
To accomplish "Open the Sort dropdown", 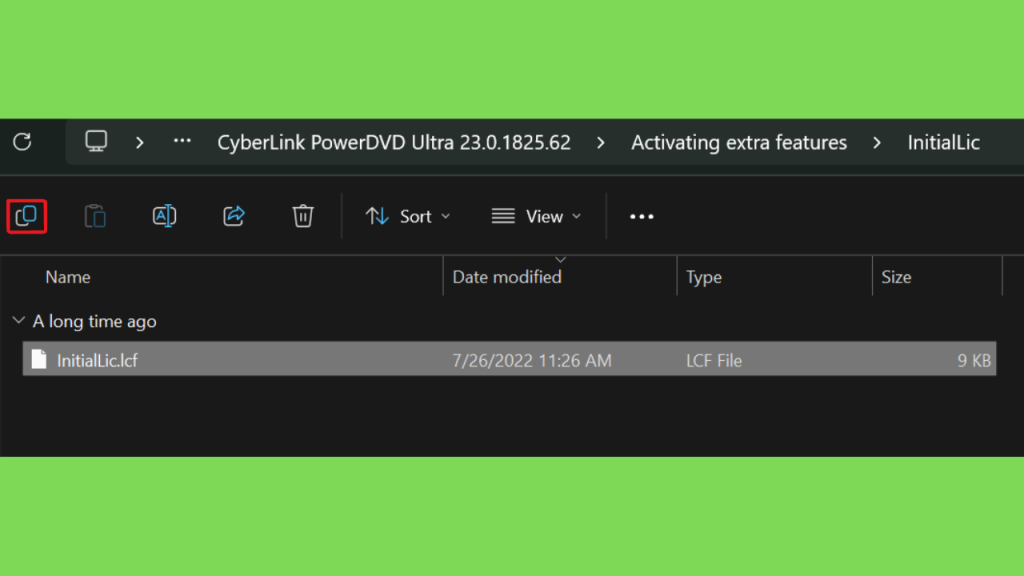I will click(x=408, y=216).
